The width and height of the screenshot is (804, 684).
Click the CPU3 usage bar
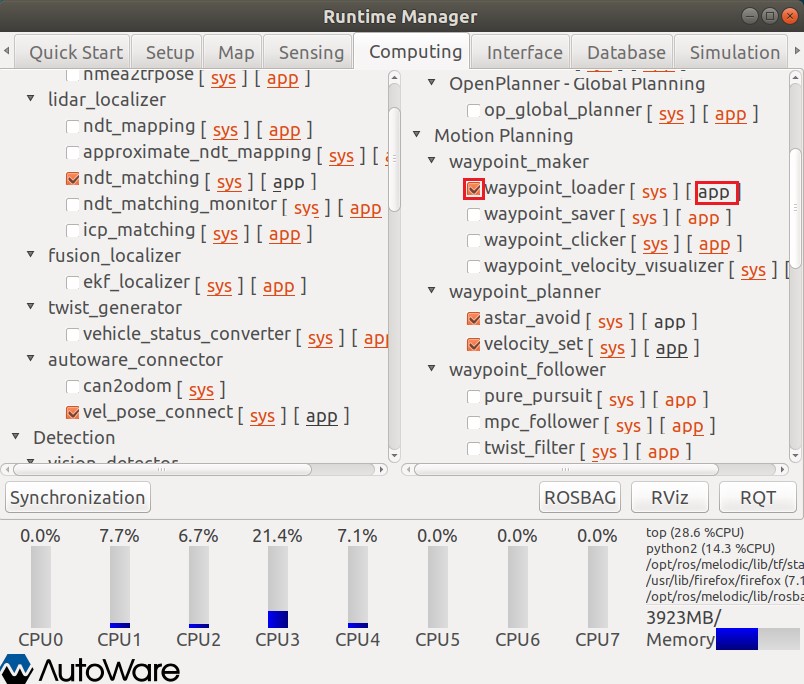pos(277,587)
